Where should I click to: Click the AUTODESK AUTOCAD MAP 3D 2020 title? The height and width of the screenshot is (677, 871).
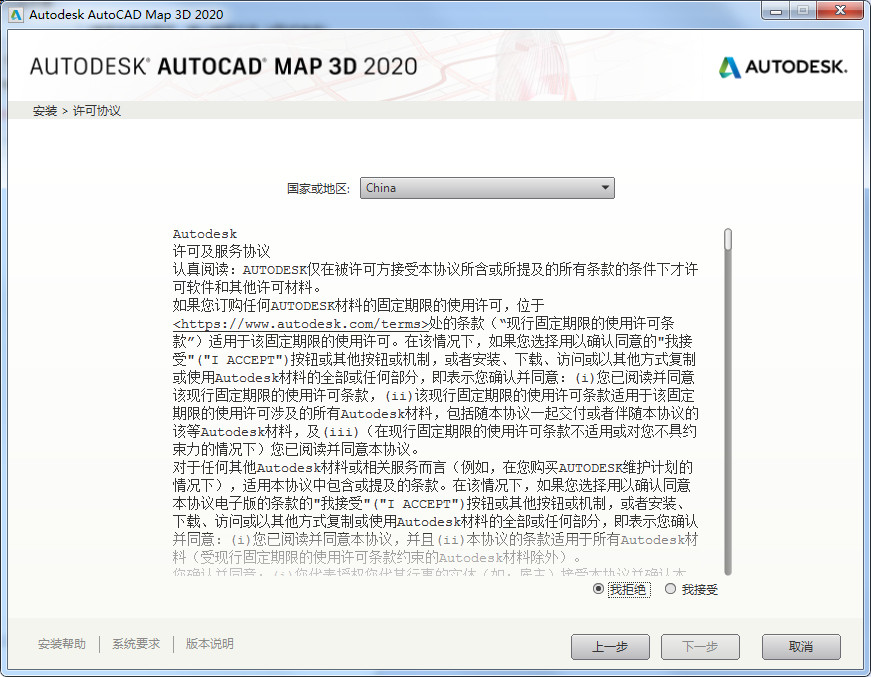[223, 67]
